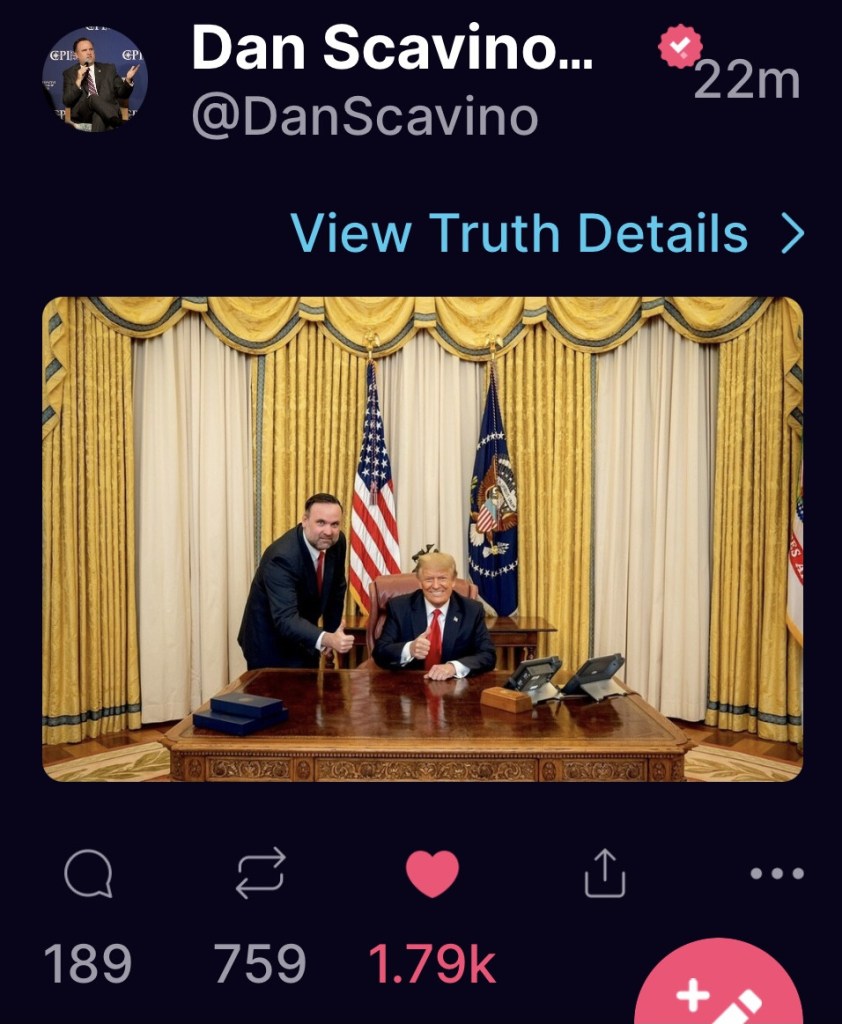Share the post via upload icon
The height and width of the screenshot is (1024, 842).
pos(604,873)
